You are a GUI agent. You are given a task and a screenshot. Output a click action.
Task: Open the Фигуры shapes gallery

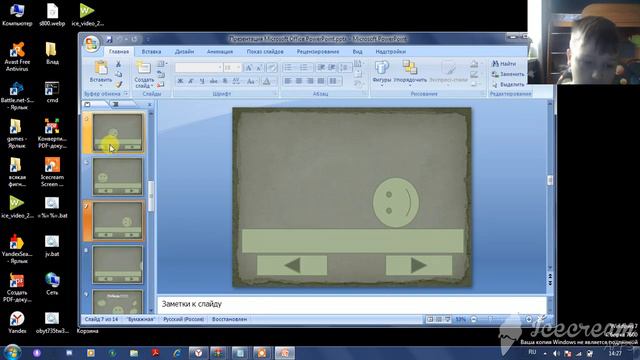(x=382, y=73)
